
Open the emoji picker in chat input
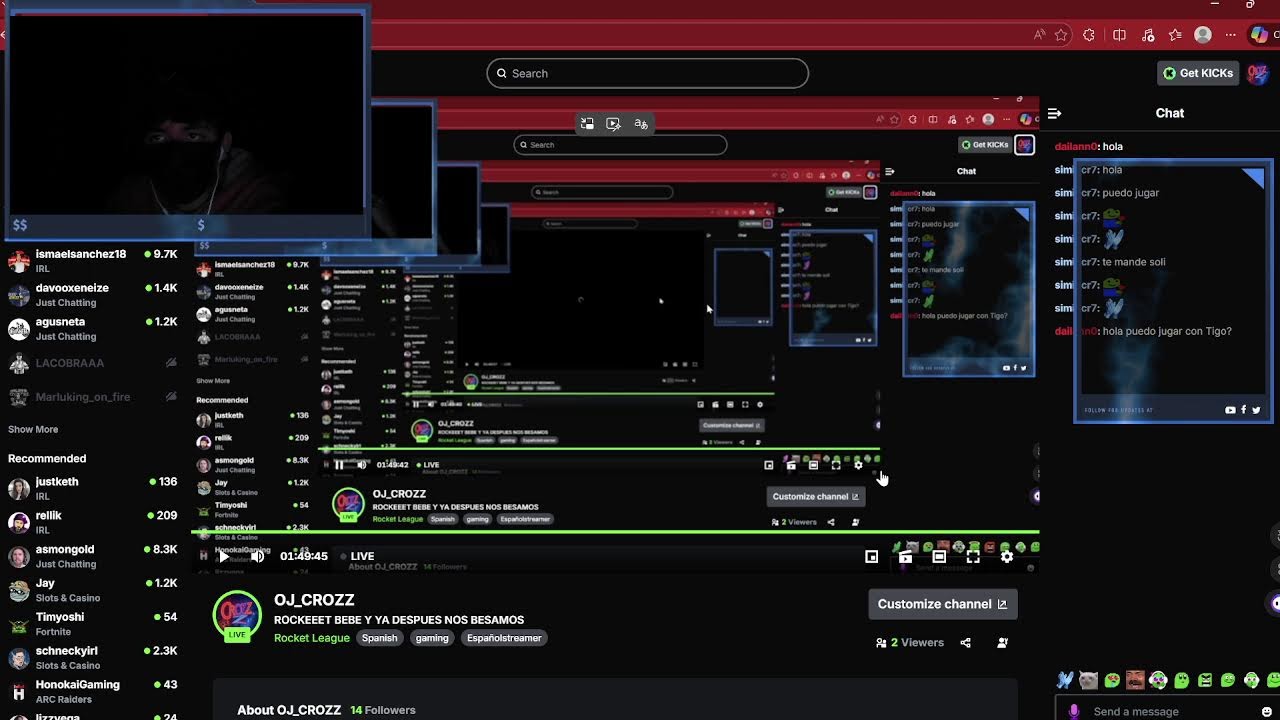point(1267,711)
